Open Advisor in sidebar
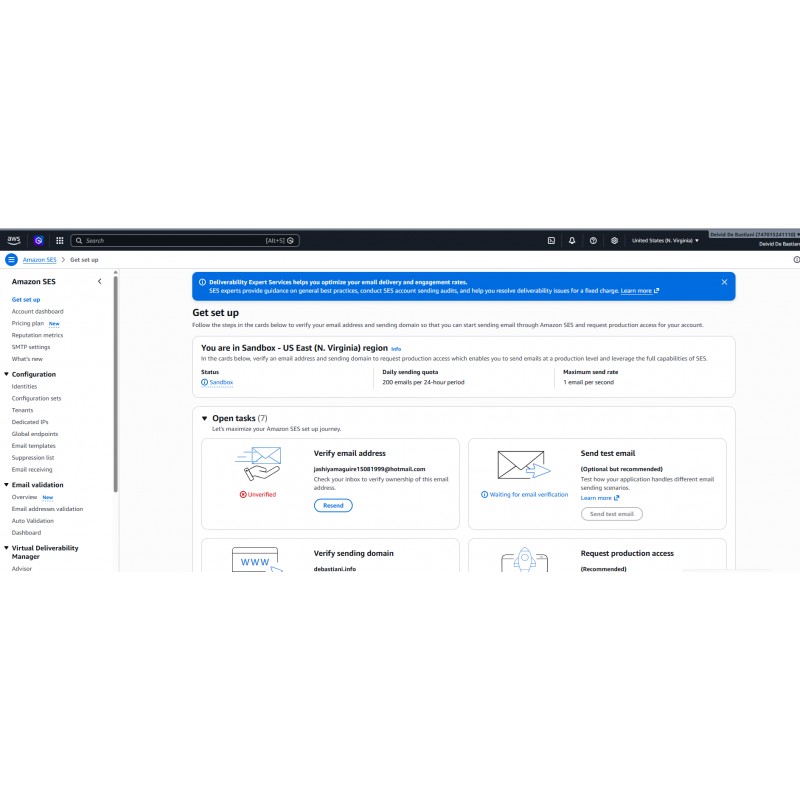Image resolution: width=800 pixels, height=800 pixels. (x=21, y=568)
